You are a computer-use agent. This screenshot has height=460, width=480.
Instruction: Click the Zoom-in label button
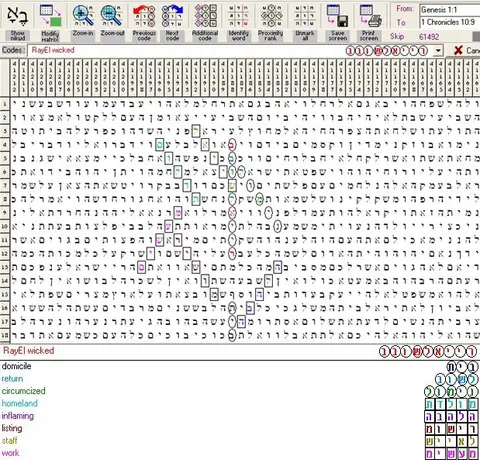83,33
